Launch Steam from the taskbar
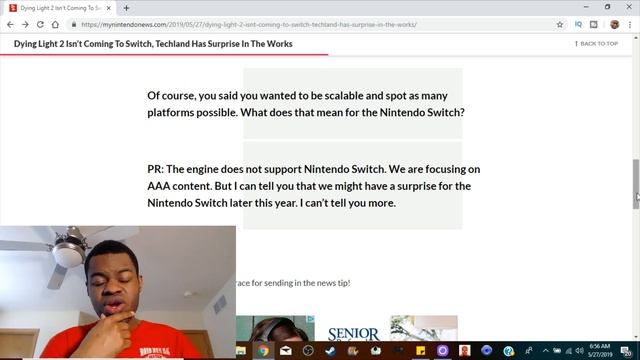This screenshot has height=360, width=640. point(330,351)
